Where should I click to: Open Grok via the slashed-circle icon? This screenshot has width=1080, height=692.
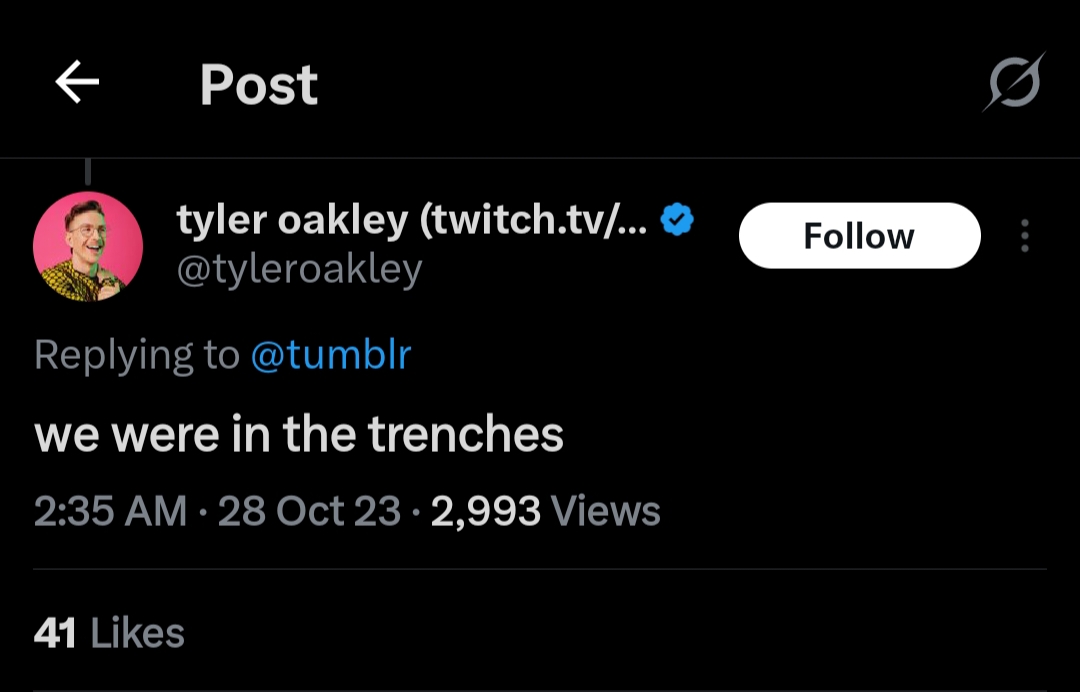coord(1012,82)
